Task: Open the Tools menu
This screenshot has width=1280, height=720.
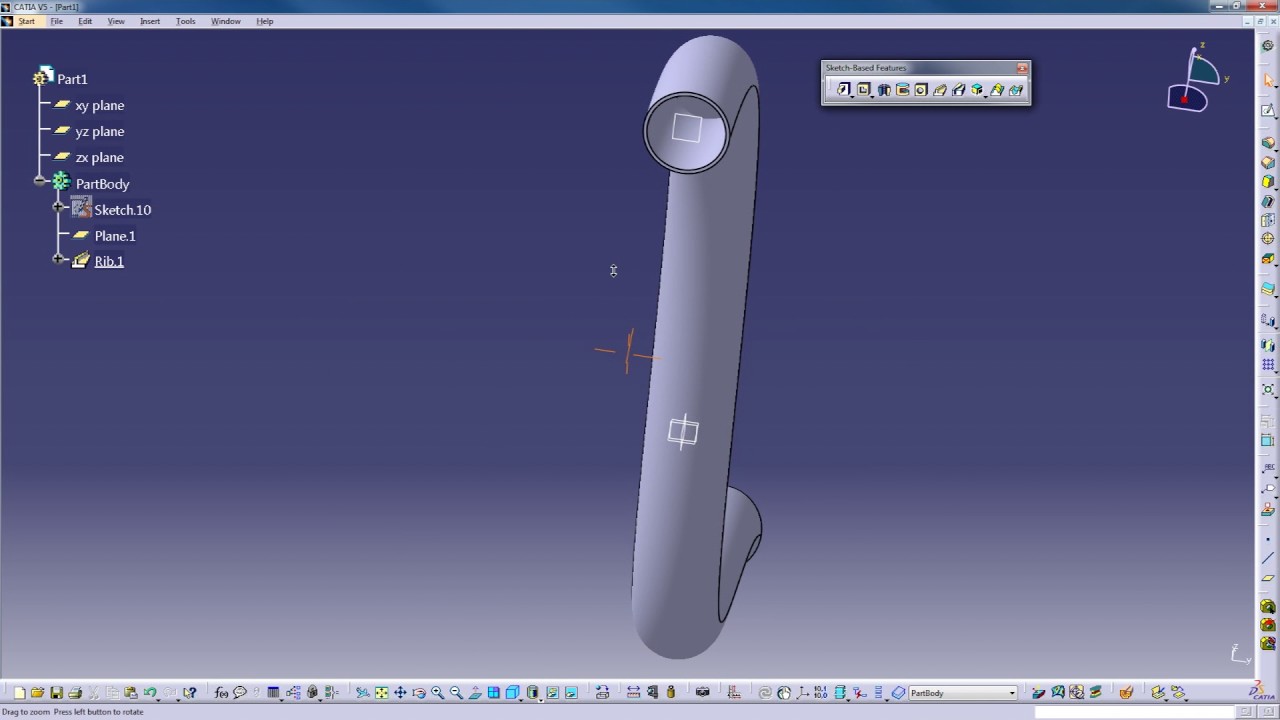Action: (186, 21)
